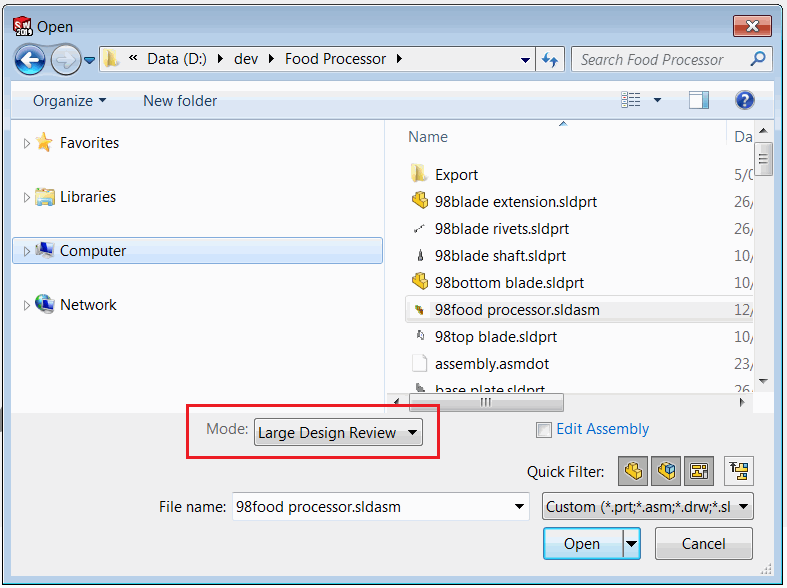The height and width of the screenshot is (588, 787).
Task: Click the Forward navigation arrow button
Action: click(x=65, y=60)
